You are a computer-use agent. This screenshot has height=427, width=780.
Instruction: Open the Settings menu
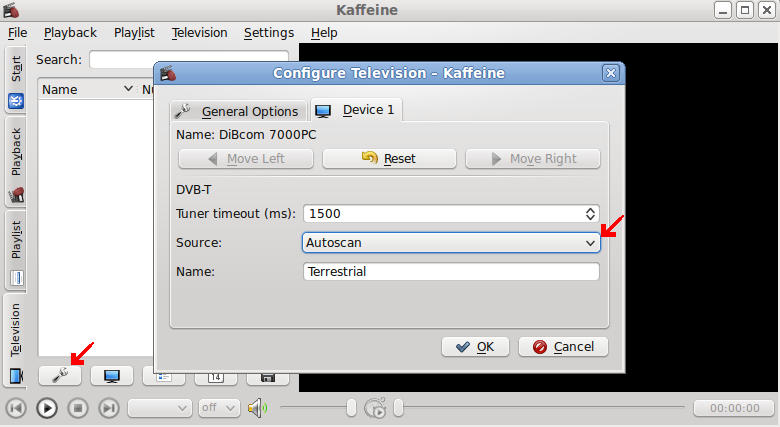[x=269, y=33]
